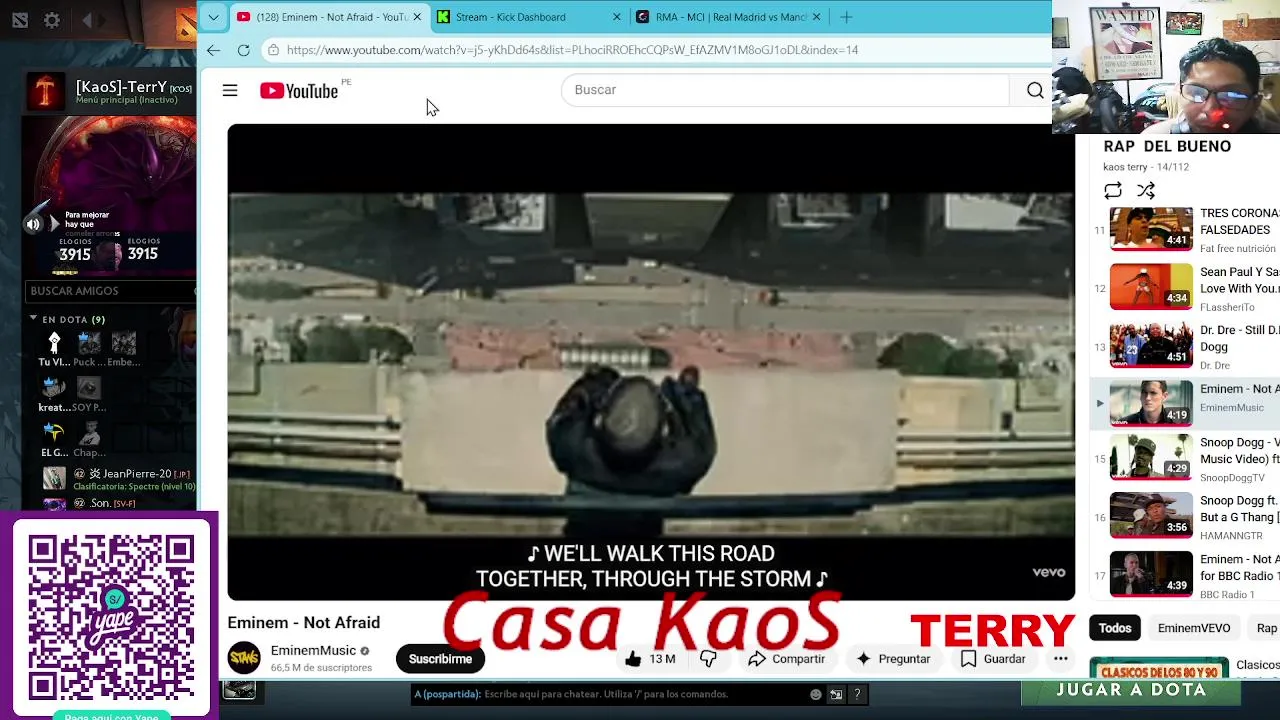Mute the Dota profile speaker icon
The width and height of the screenshot is (1280, 720).
[x=33, y=224]
